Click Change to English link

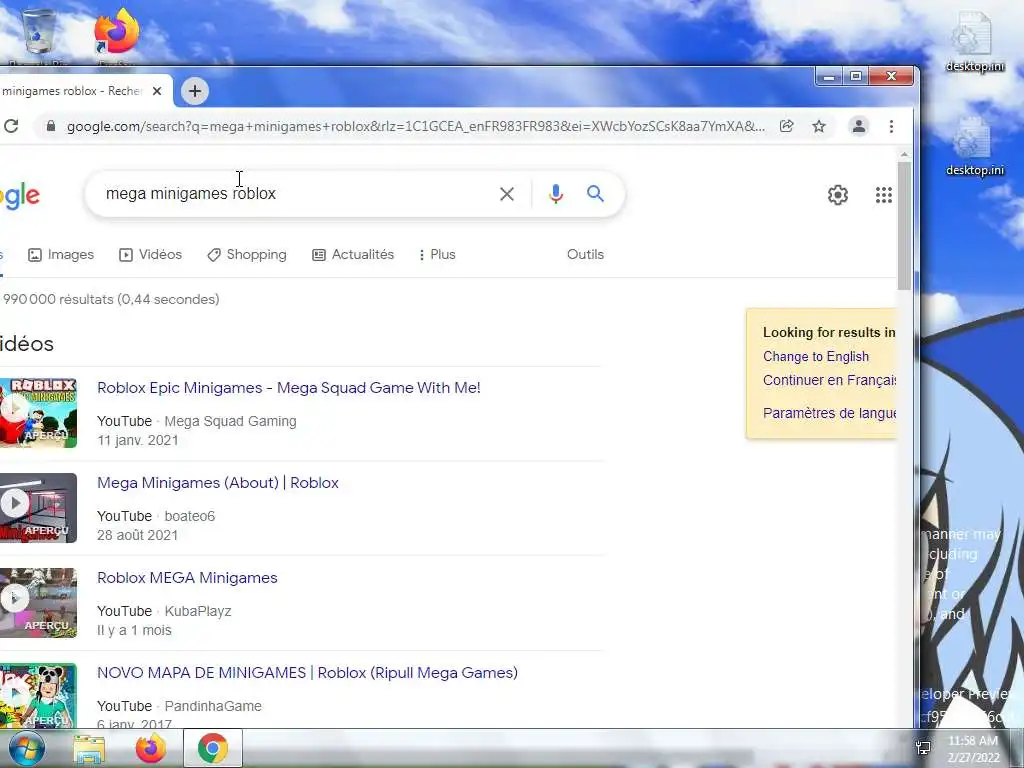point(816,357)
